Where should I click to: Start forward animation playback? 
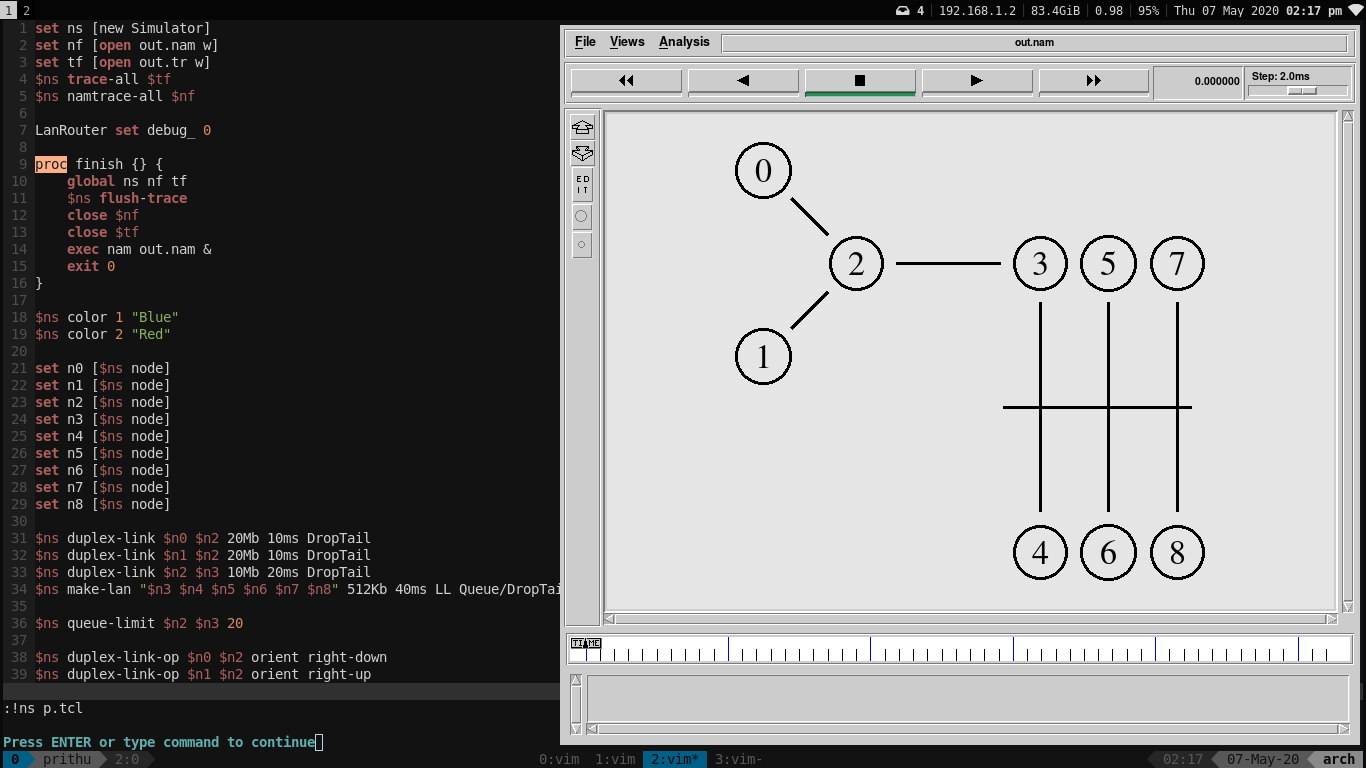pos(976,81)
